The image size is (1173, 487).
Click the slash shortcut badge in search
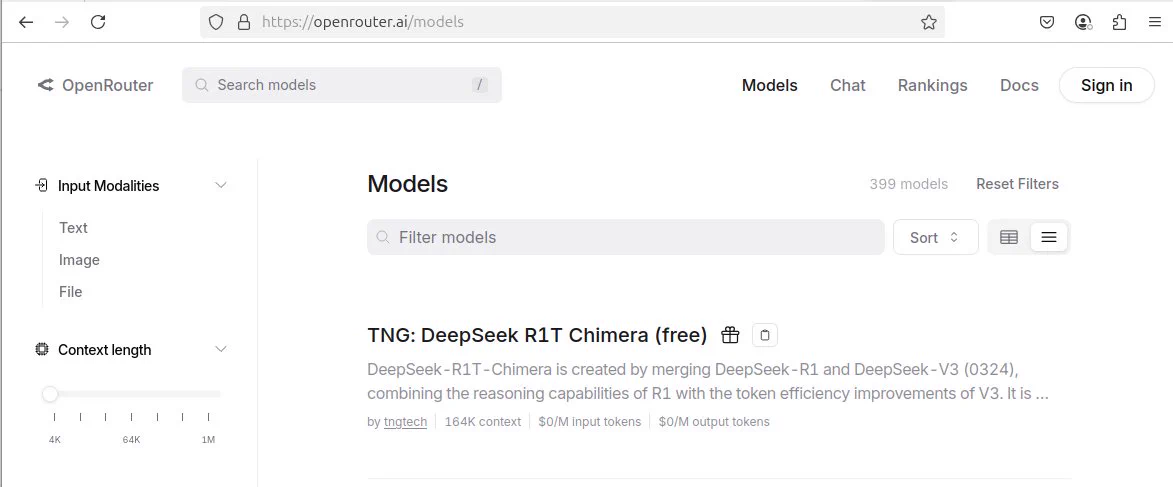click(480, 85)
